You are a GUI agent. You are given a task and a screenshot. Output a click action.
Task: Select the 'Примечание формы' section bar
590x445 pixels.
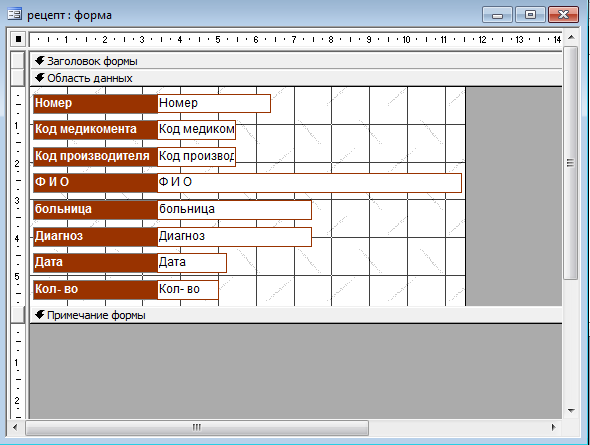coord(296,315)
